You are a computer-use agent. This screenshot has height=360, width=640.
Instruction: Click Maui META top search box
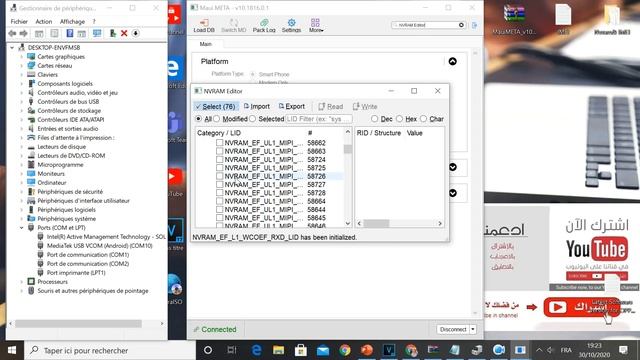coord(428,25)
